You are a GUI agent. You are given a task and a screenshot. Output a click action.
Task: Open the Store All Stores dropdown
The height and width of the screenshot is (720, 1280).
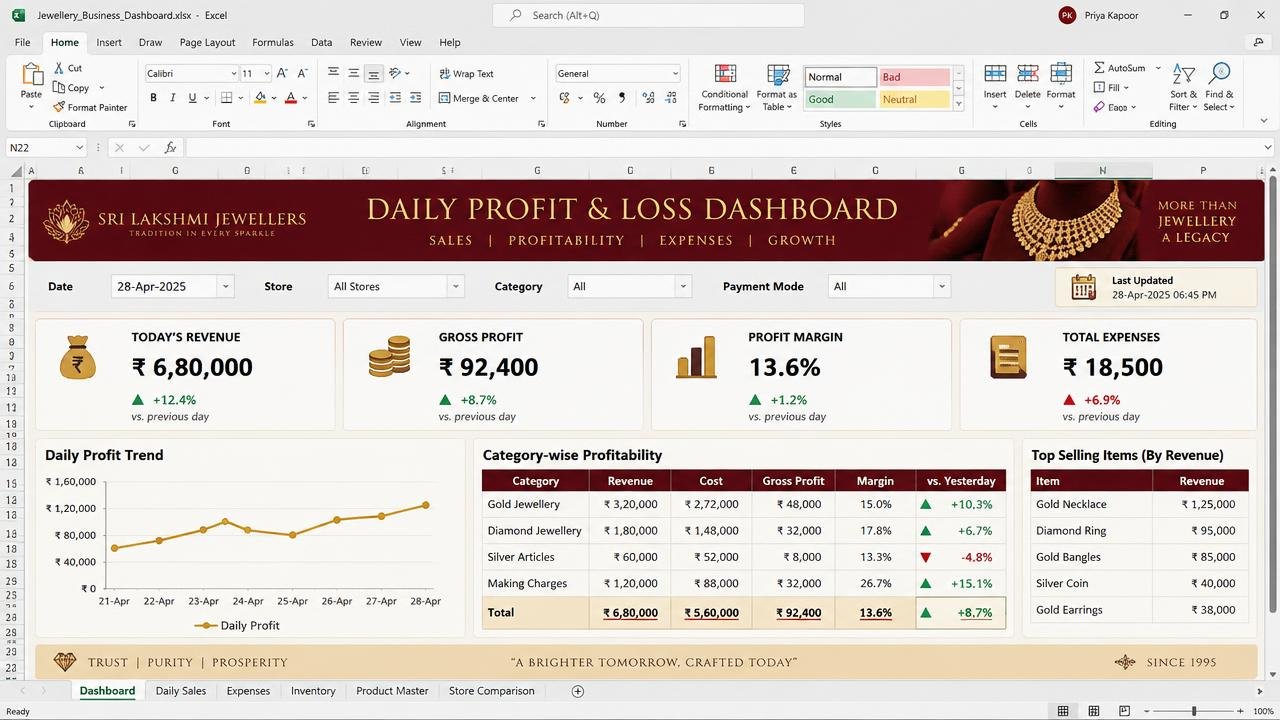[455, 286]
